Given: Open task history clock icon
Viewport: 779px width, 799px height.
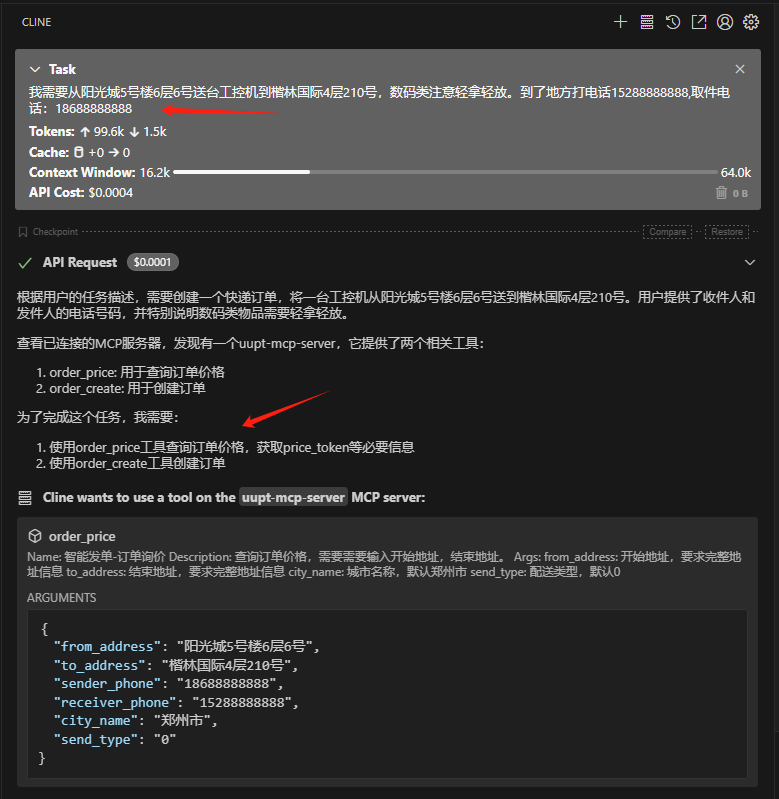Looking at the screenshot, I should point(673,21).
